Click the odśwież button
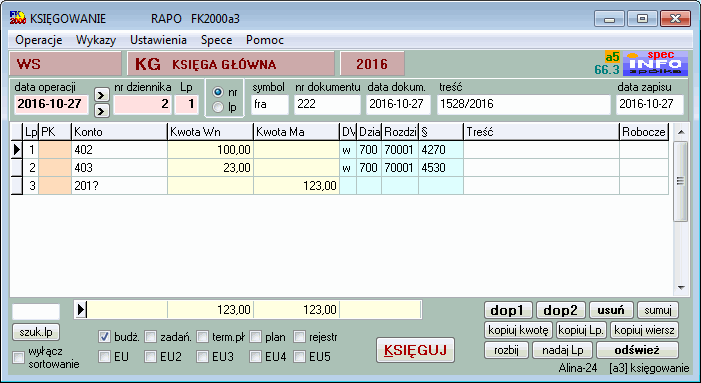 (637, 350)
